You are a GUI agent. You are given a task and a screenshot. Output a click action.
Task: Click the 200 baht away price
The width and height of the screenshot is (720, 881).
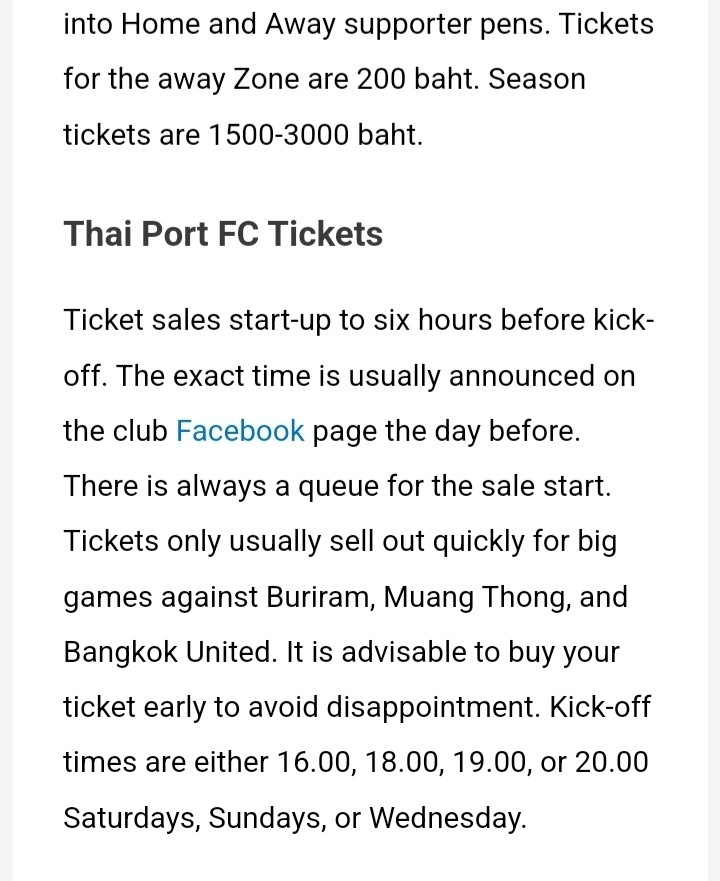click(417, 79)
